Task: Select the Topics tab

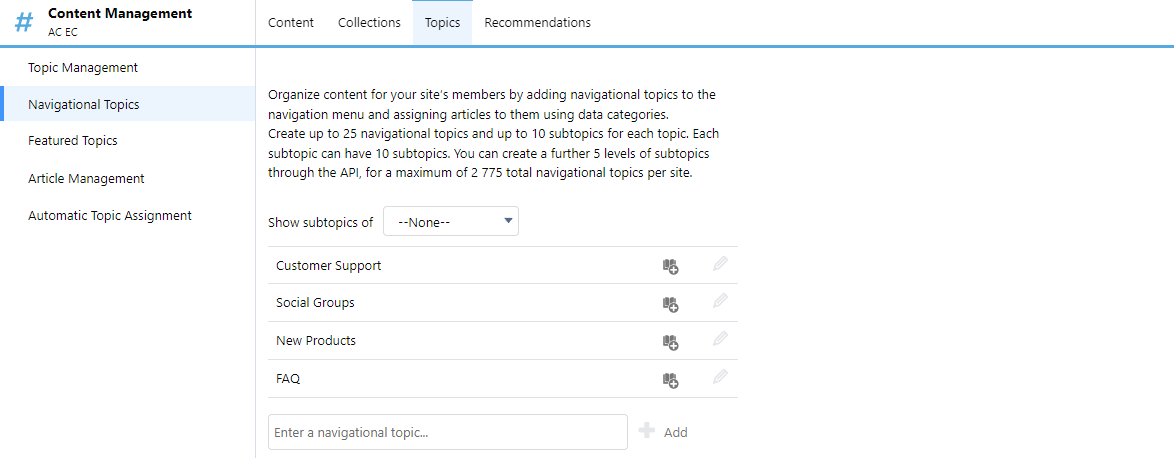Action: [442, 22]
